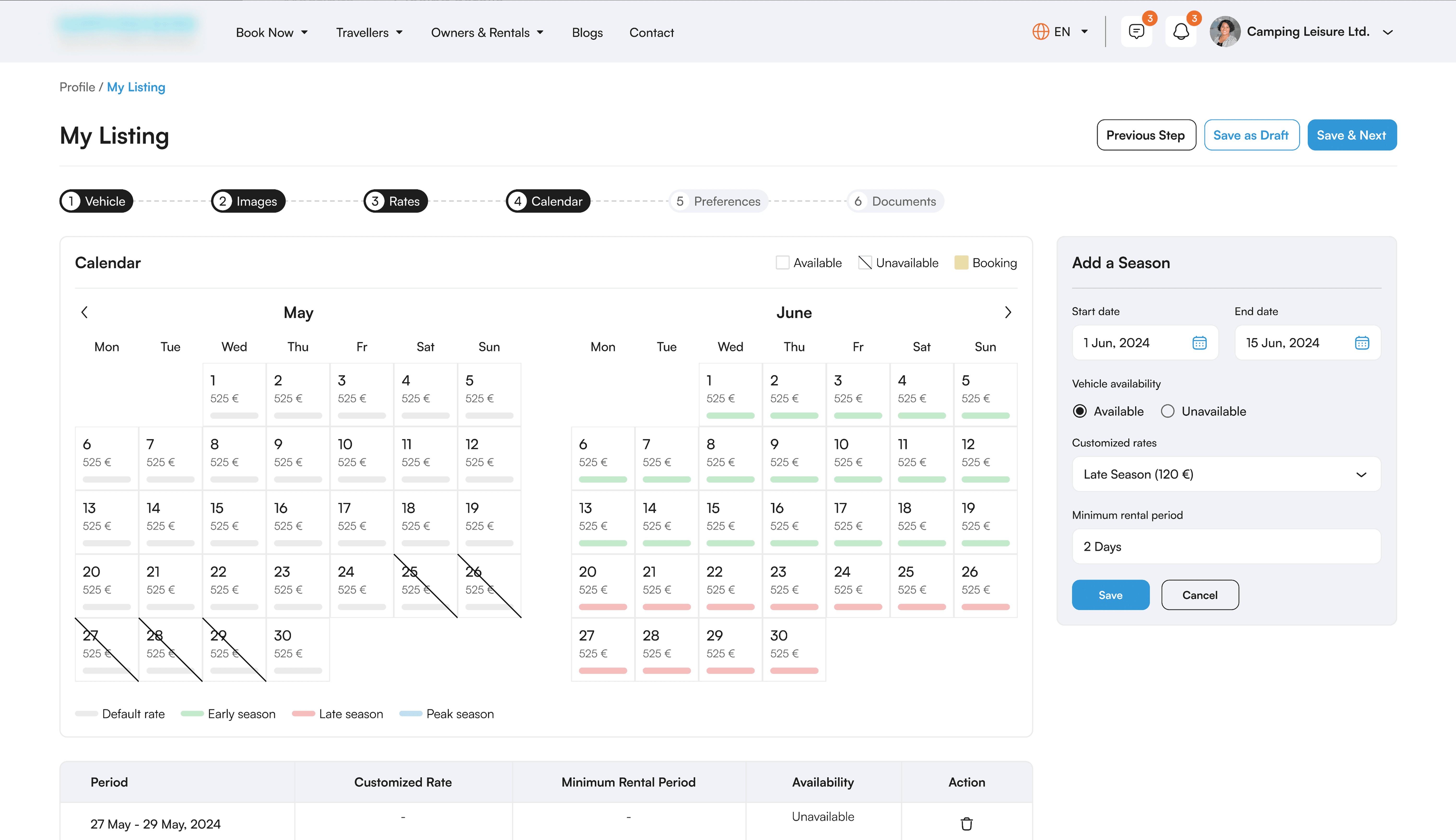1456x840 pixels.
Task: Expand the Travellers menu
Action: coord(369,32)
